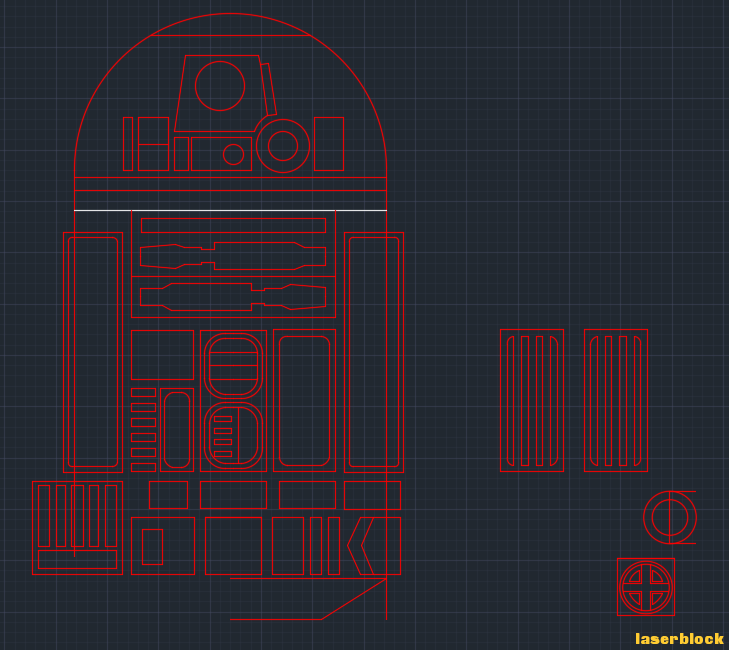The height and width of the screenshot is (650, 729).
Task: Select the long thin rectangle under the white line
Action: pos(233,225)
